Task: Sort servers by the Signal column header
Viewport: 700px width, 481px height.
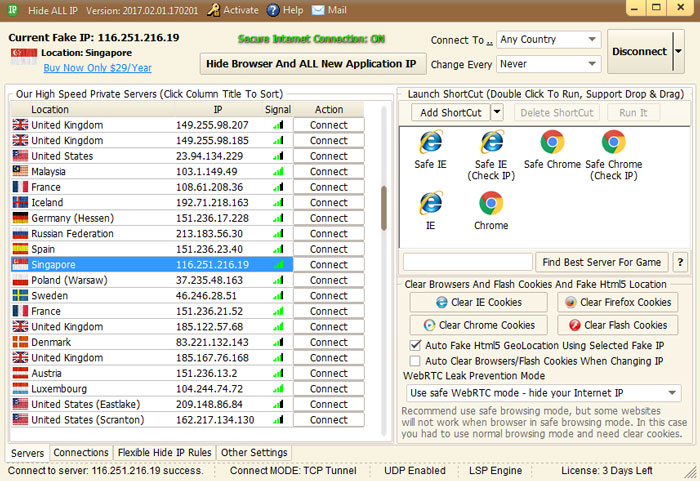Action: [x=278, y=109]
